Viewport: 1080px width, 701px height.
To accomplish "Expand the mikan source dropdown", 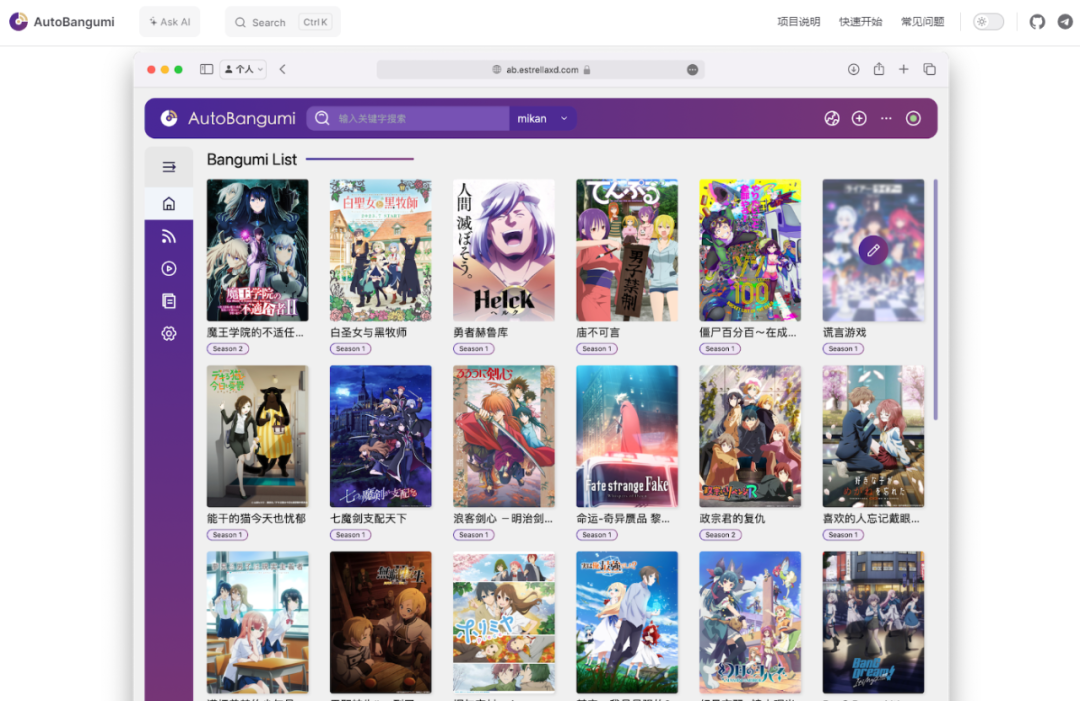I will pos(543,118).
